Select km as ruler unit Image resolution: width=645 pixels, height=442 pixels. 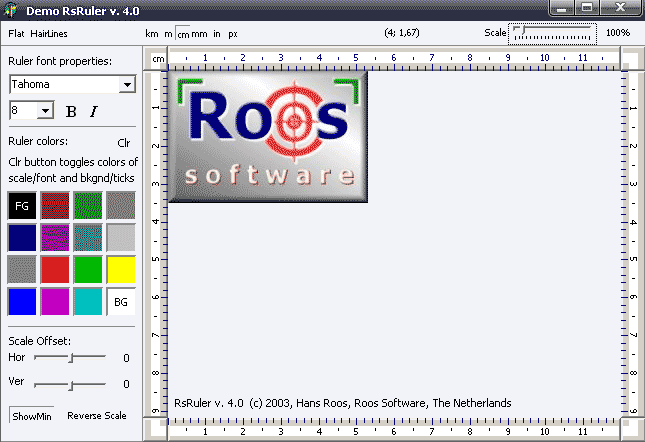tap(152, 34)
